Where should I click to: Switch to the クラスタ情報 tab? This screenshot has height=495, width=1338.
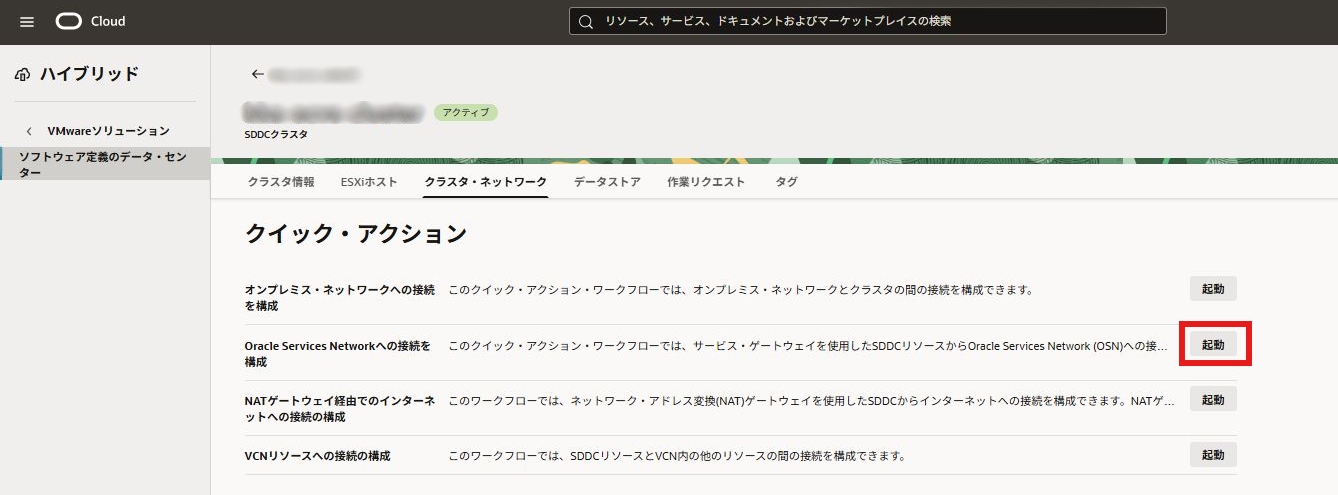coord(281,182)
